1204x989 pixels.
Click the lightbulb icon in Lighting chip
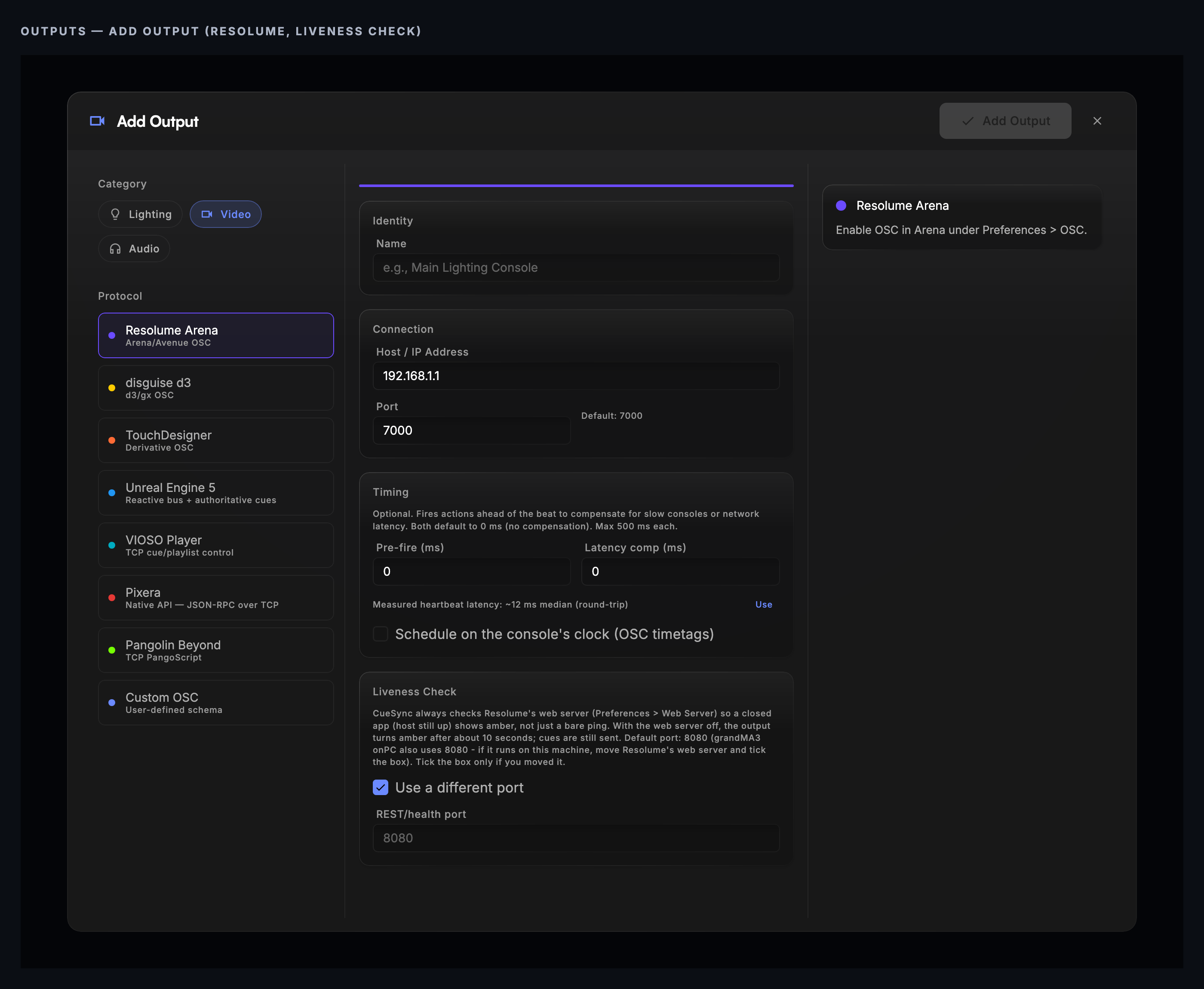[x=115, y=214]
